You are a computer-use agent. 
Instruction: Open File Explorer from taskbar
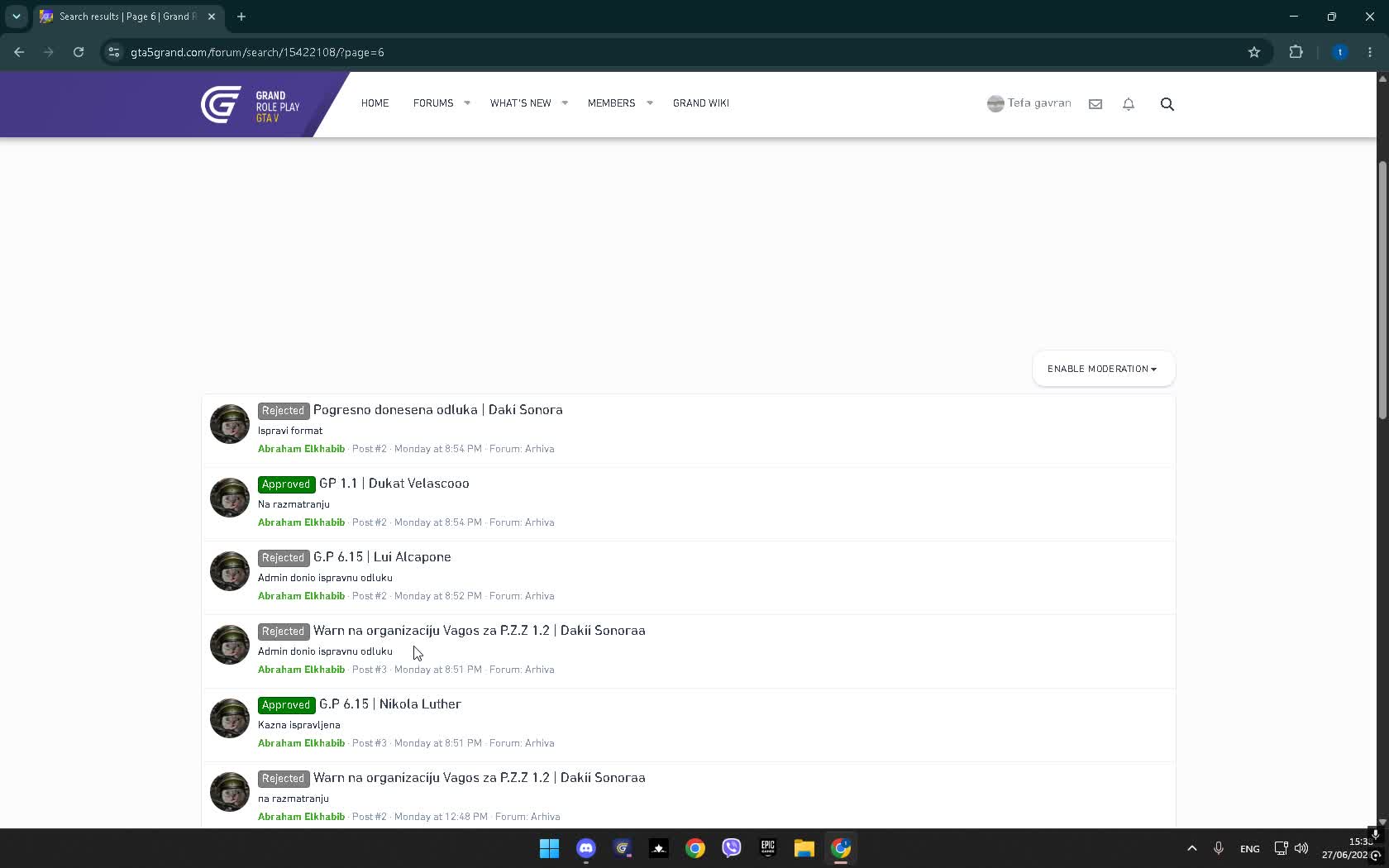pyautogui.click(x=804, y=848)
